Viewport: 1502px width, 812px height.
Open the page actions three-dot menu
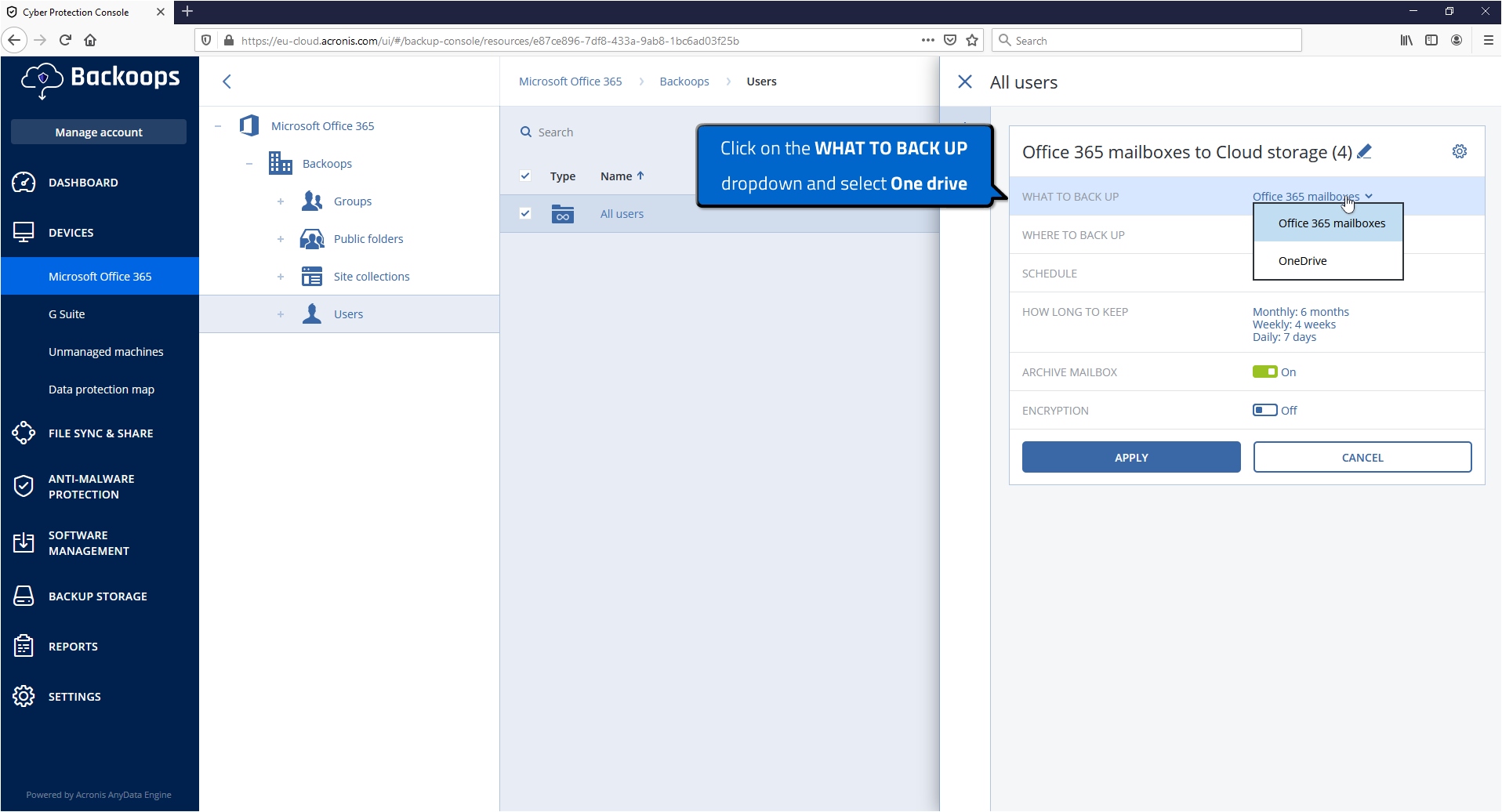point(928,40)
